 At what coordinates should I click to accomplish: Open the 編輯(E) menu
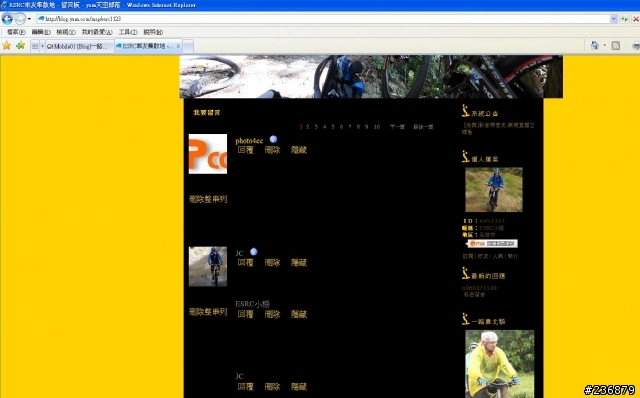[x=41, y=32]
